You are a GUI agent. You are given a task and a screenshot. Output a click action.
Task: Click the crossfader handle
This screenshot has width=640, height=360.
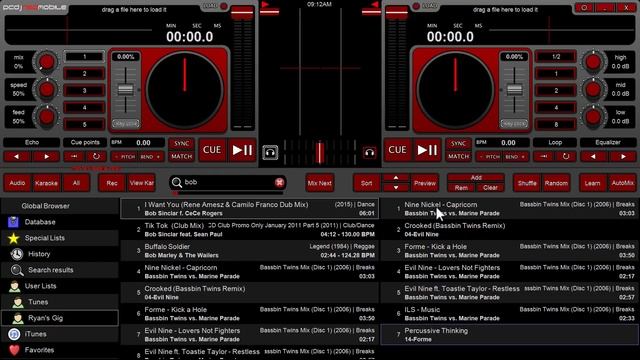coord(320,152)
